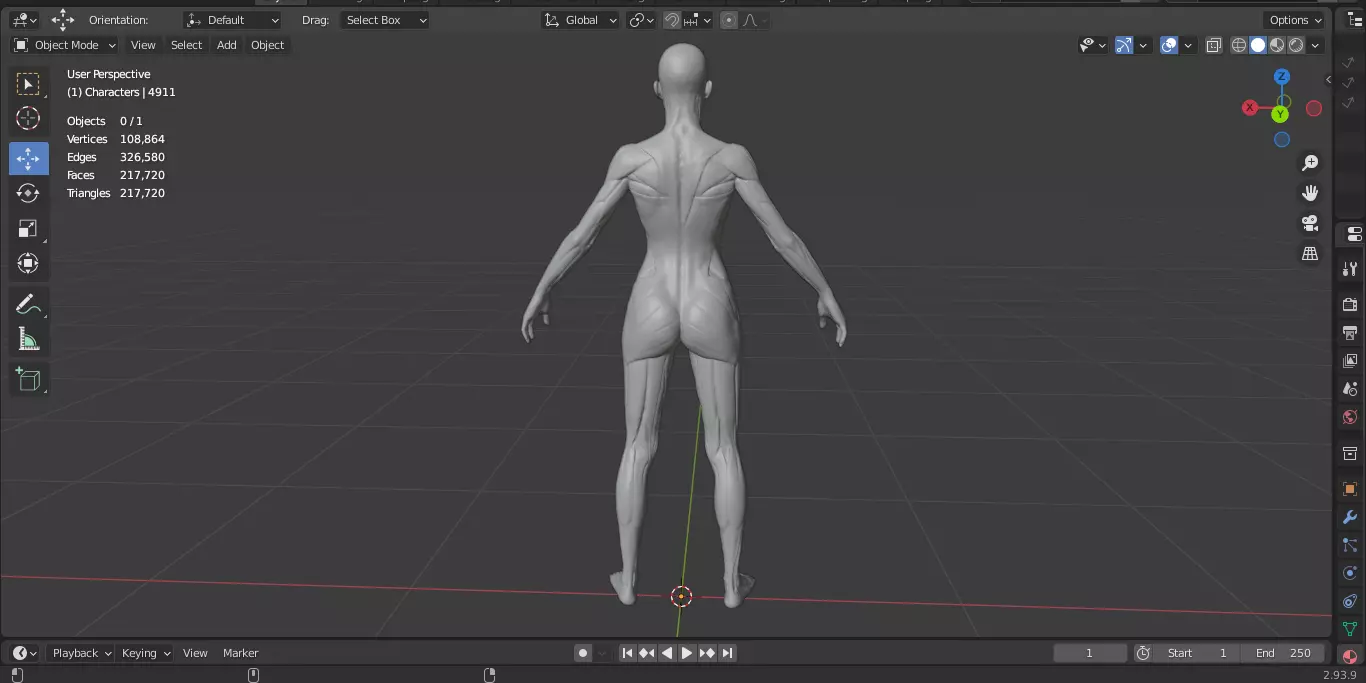Open the viewport View menu

(143, 45)
